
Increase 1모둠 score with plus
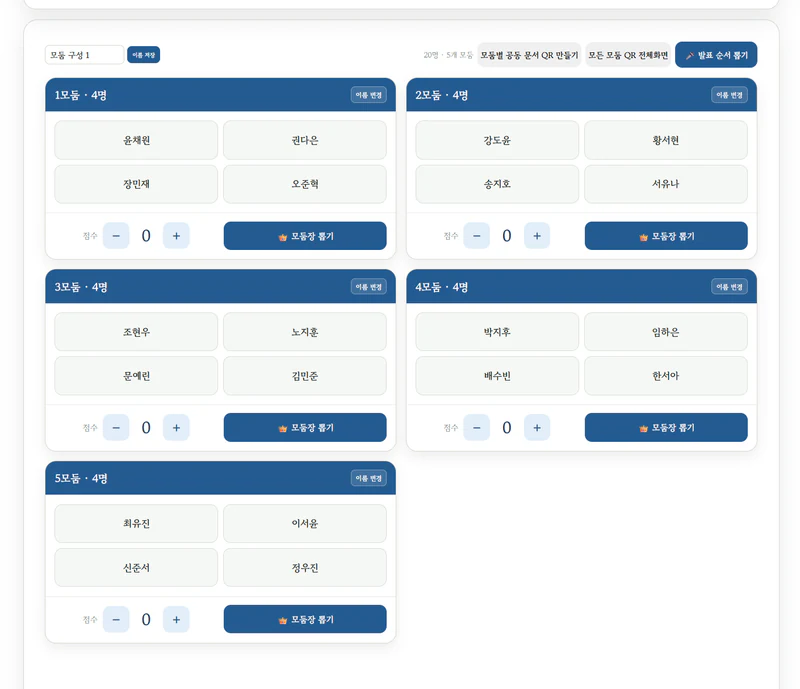pyautogui.click(x=176, y=236)
